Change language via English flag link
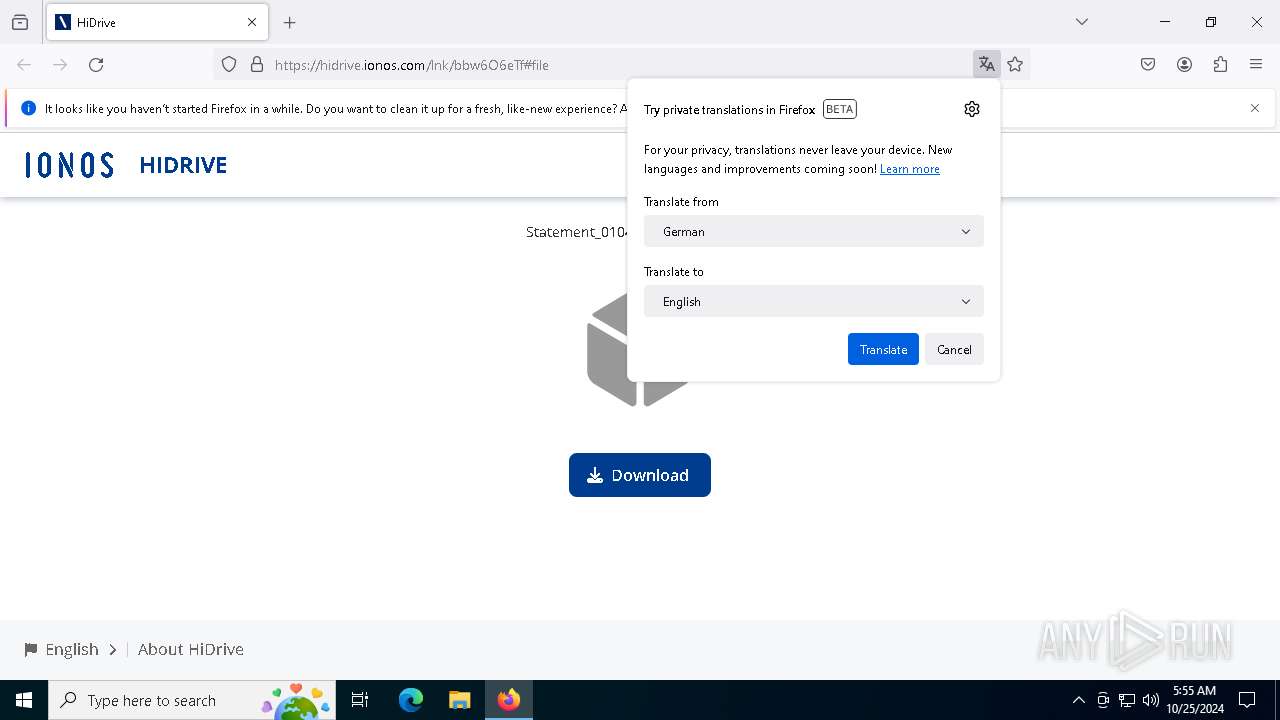The image size is (1280, 720). [x=71, y=649]
